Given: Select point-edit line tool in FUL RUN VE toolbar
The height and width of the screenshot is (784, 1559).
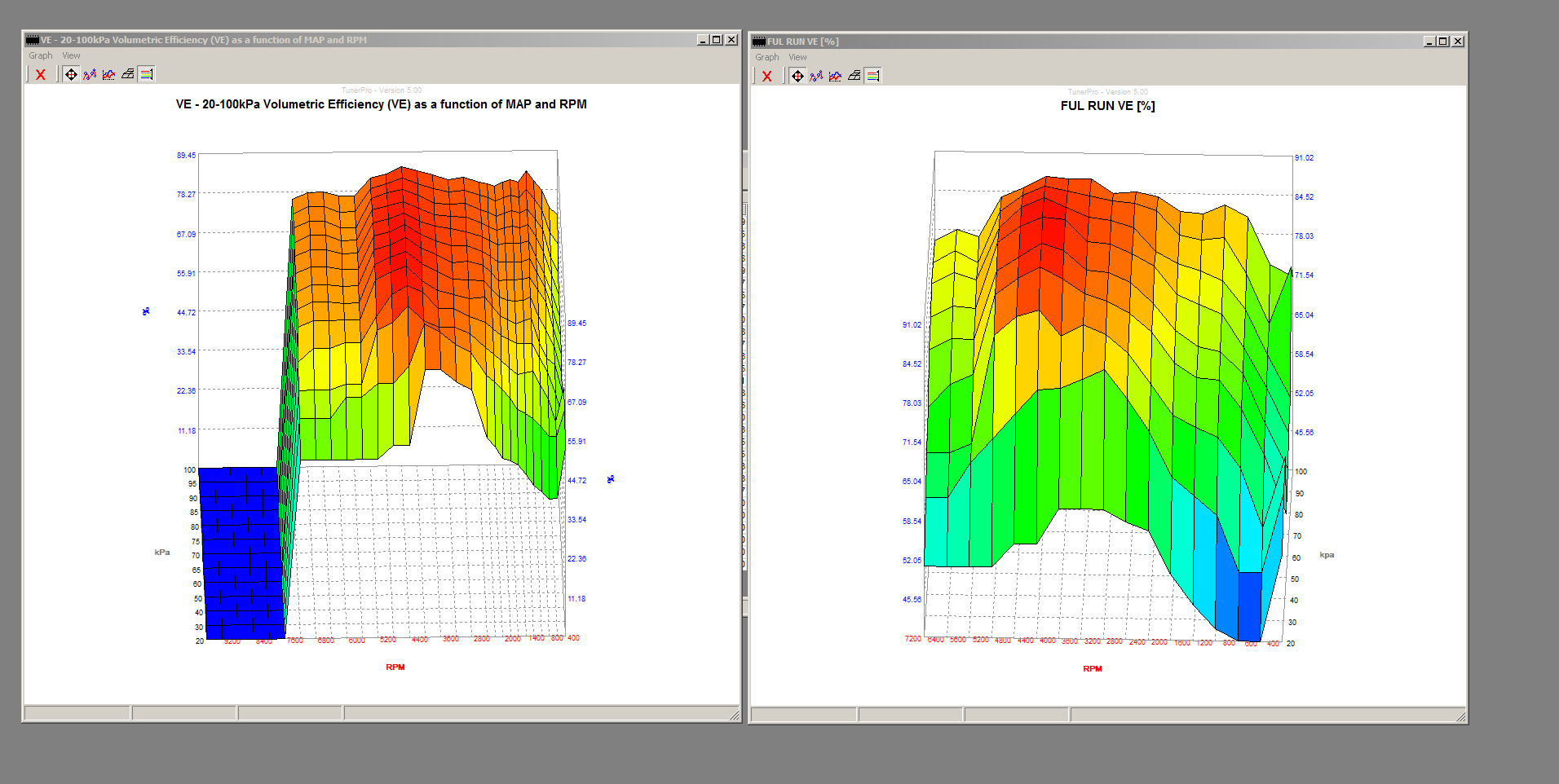Looking at the screenshot, I should coord(816,76).
